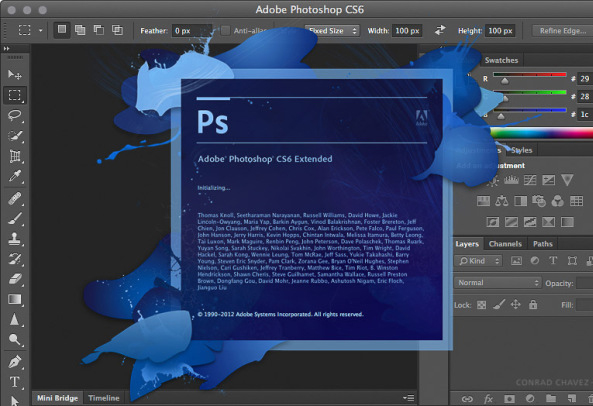Viewport: 593px width, 406px height.
Task: Add a Color Balance adjustment
Action: (x=502, y=201)
